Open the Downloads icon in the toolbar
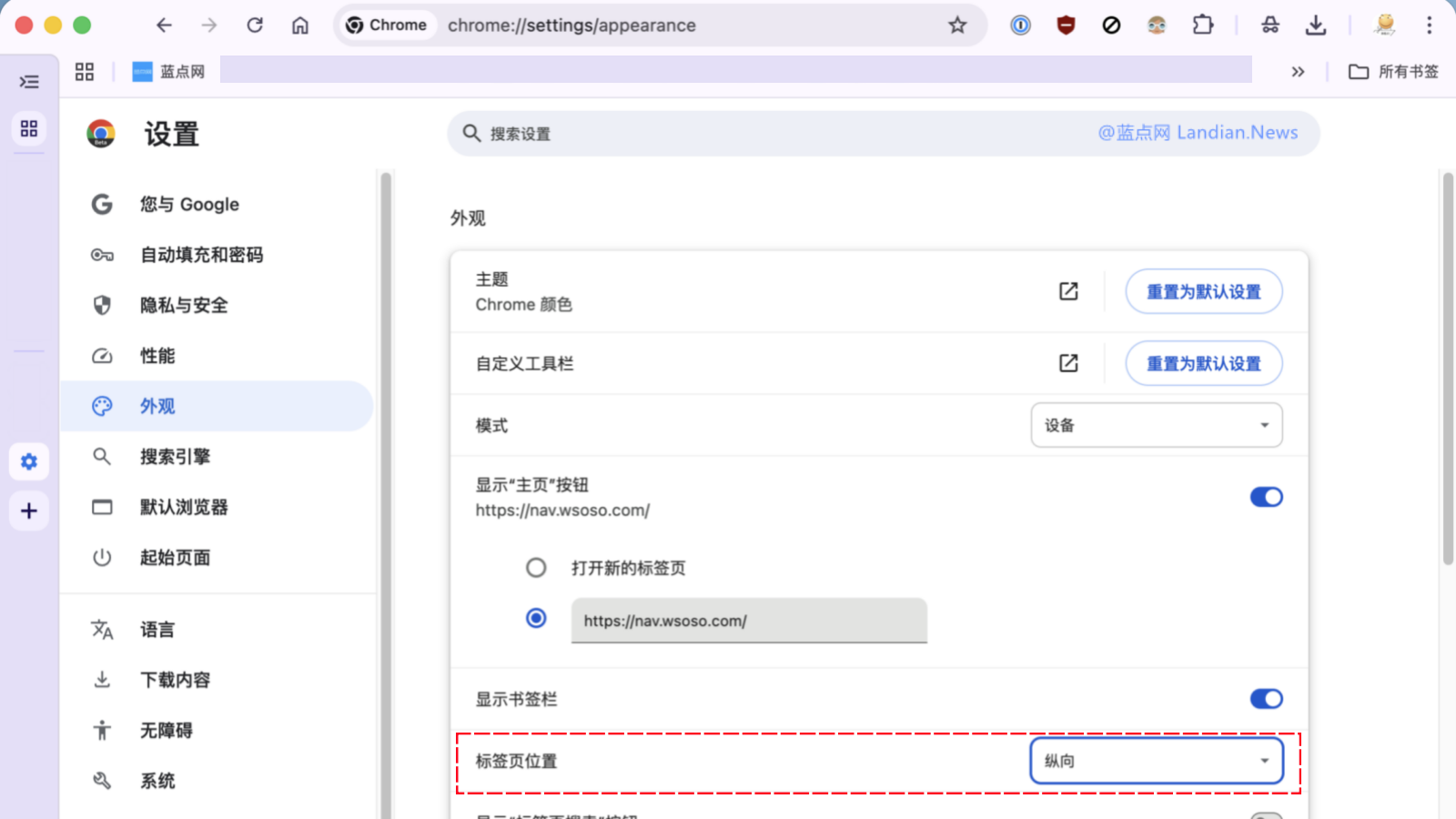This screenshot has height=819, width=1456. 1316,25
